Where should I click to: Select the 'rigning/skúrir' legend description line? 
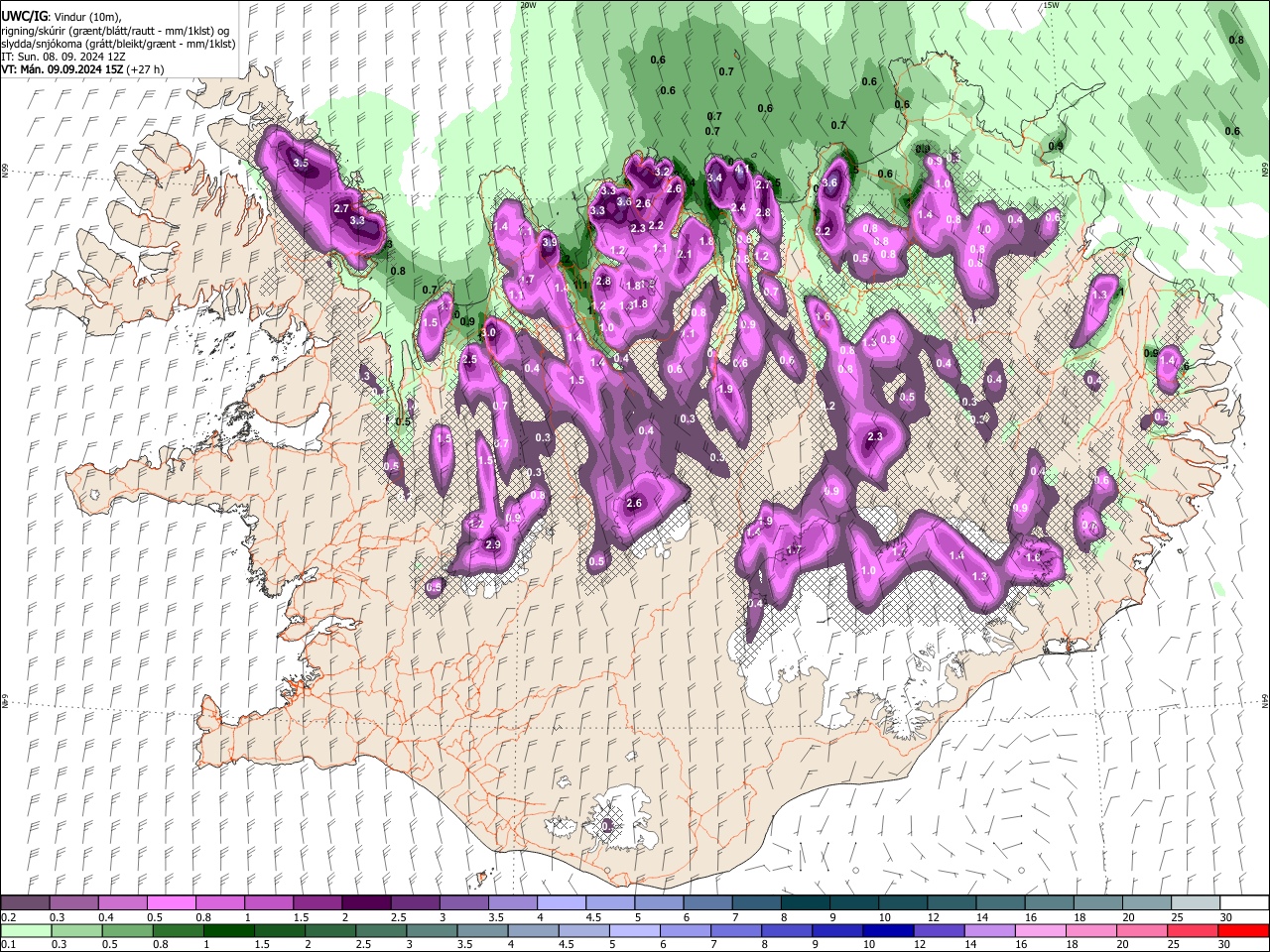[115, 31]
